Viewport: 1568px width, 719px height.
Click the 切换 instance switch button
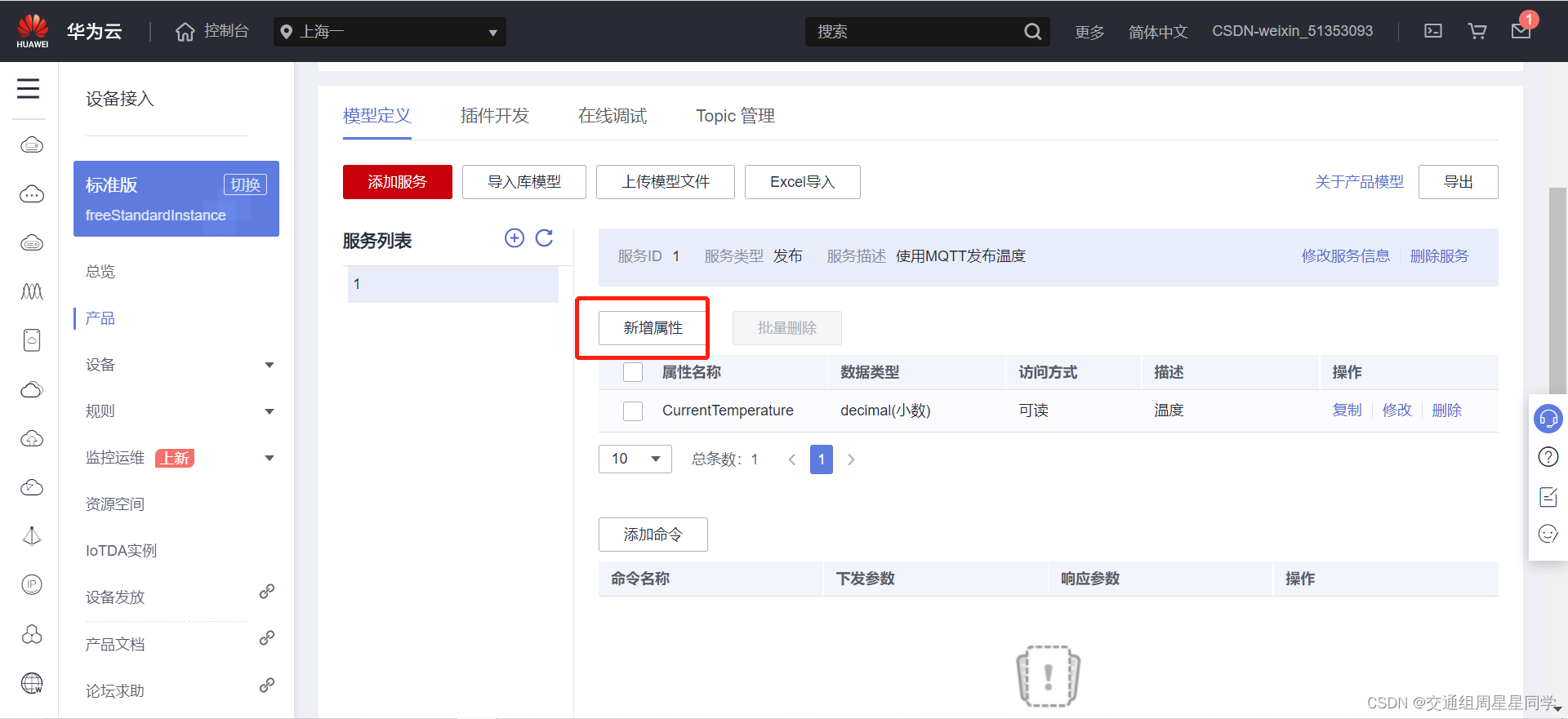click(x=245, y=184)
